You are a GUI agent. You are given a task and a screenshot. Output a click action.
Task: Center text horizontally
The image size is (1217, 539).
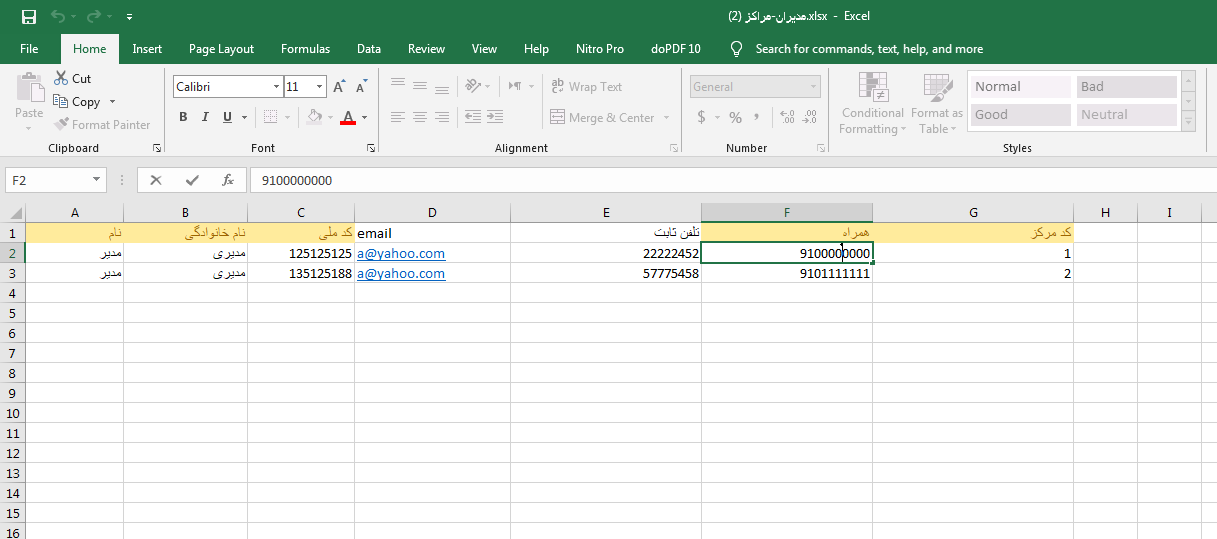(420, 117)
